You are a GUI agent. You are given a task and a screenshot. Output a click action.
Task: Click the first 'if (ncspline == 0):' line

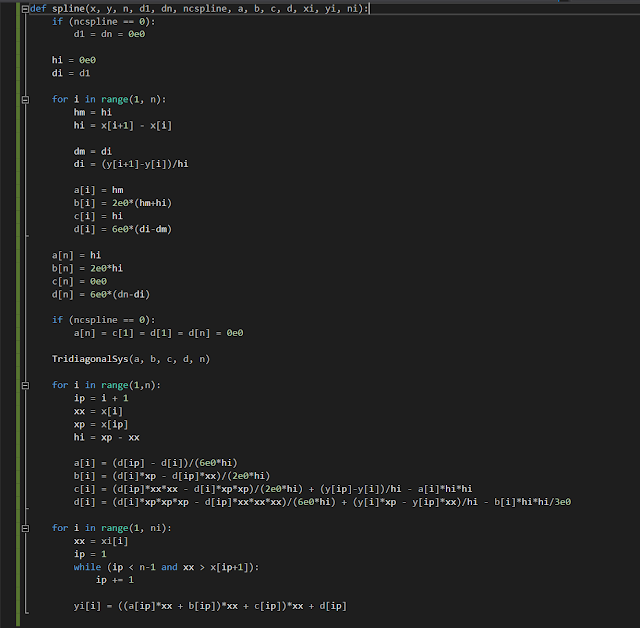click(104, 22)
